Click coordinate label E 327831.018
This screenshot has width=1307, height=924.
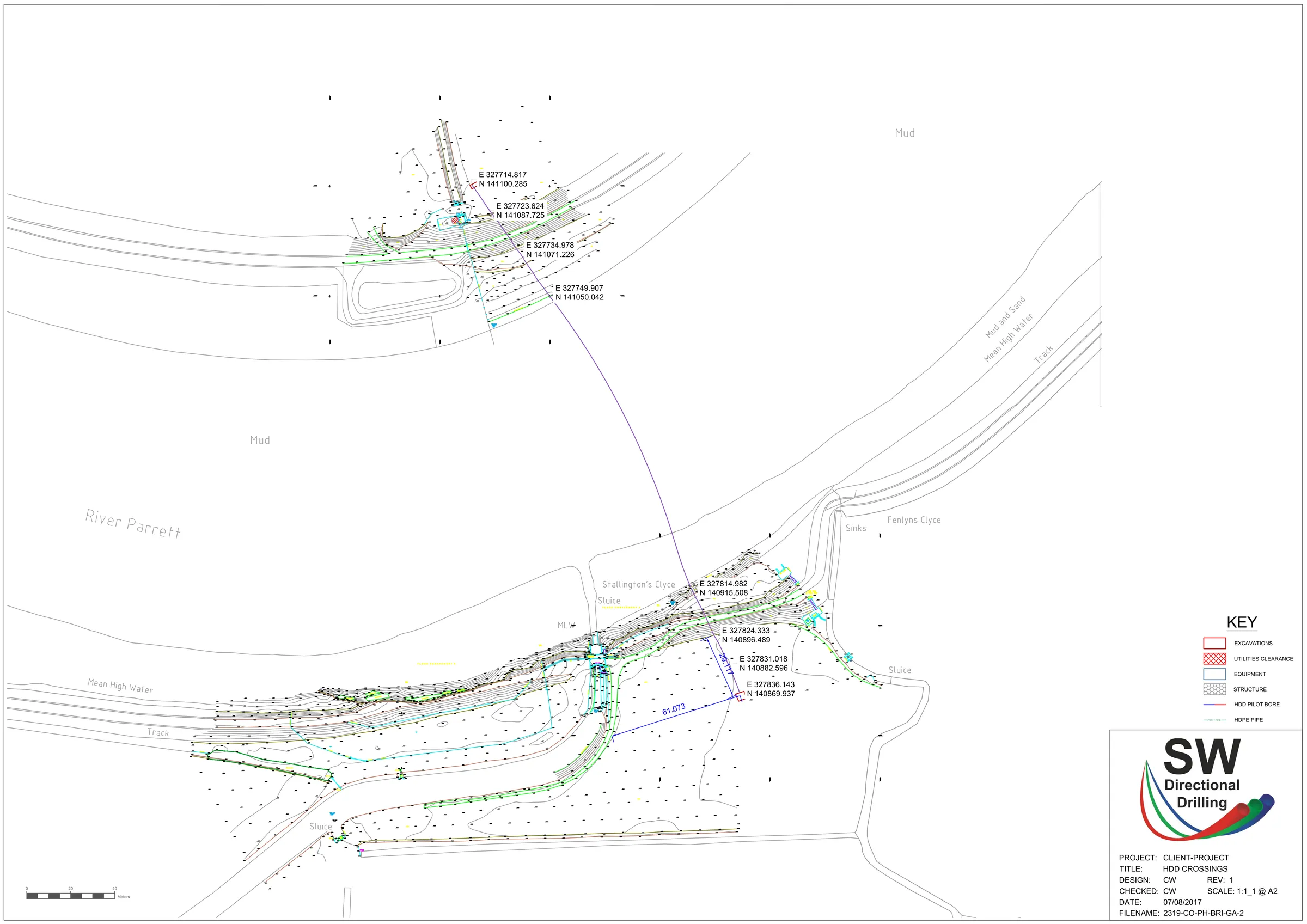[764, 659]
